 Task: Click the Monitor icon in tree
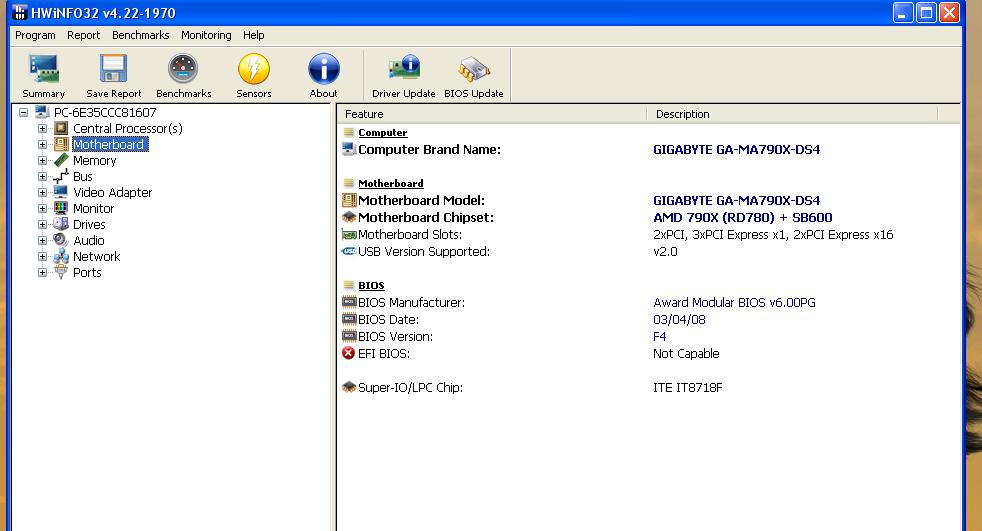tap(61, 209)
